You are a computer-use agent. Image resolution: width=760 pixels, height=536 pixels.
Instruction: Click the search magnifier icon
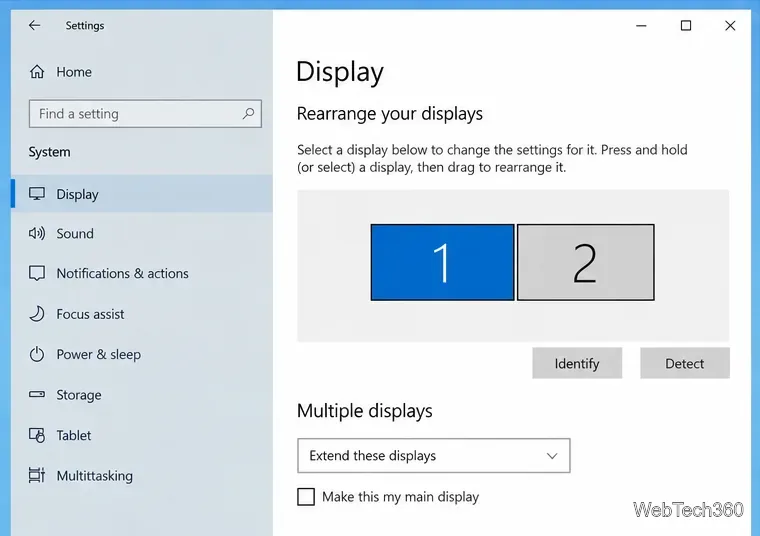248,114
